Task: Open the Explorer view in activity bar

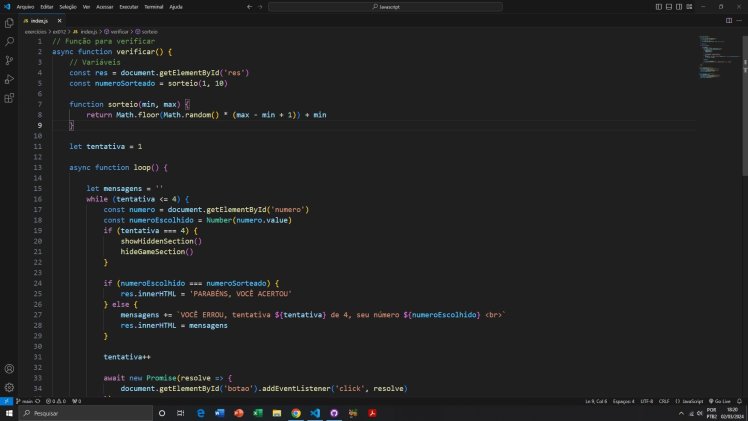Action: tap(9, 23)
